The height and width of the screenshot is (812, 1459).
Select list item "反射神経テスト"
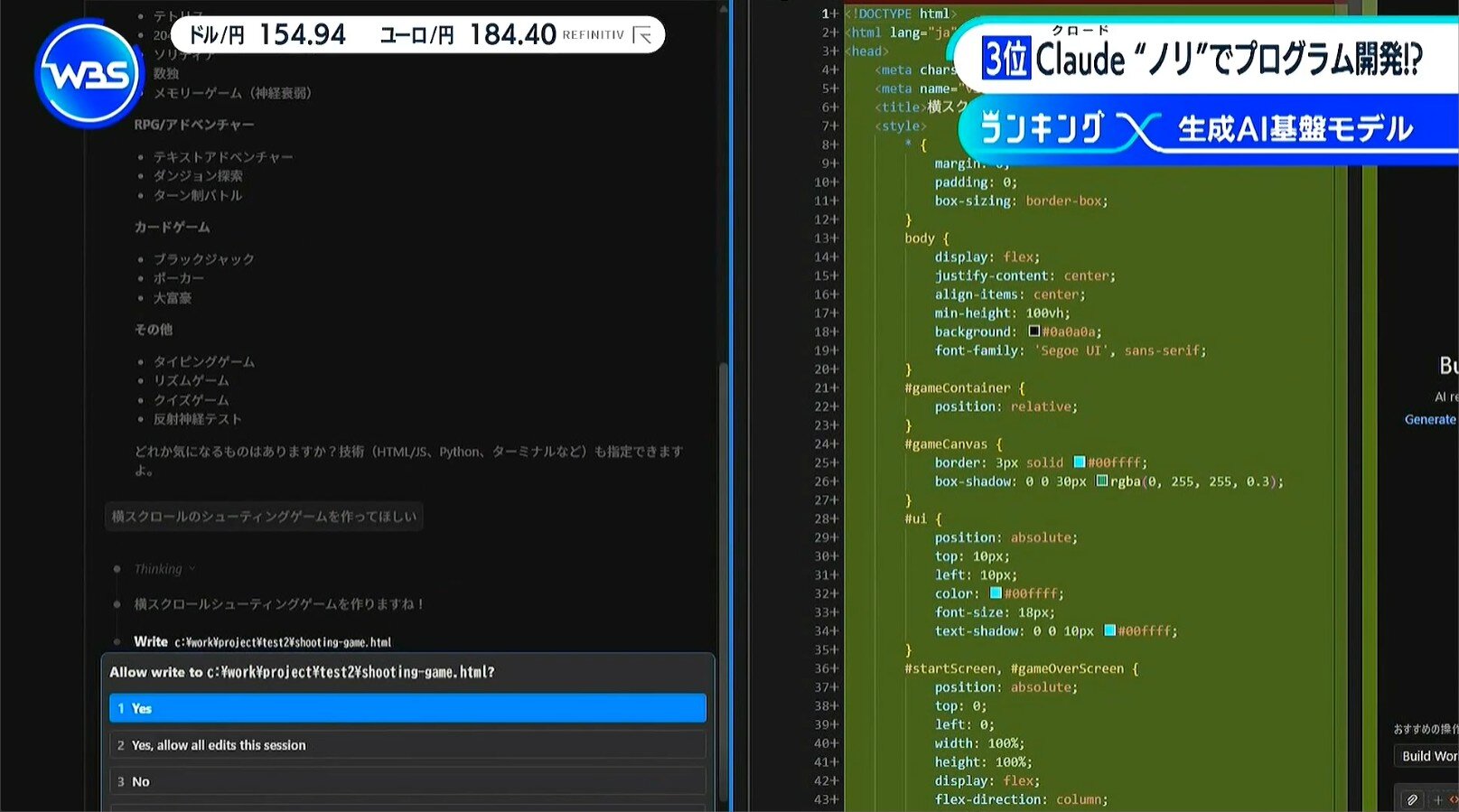point(198,419)
